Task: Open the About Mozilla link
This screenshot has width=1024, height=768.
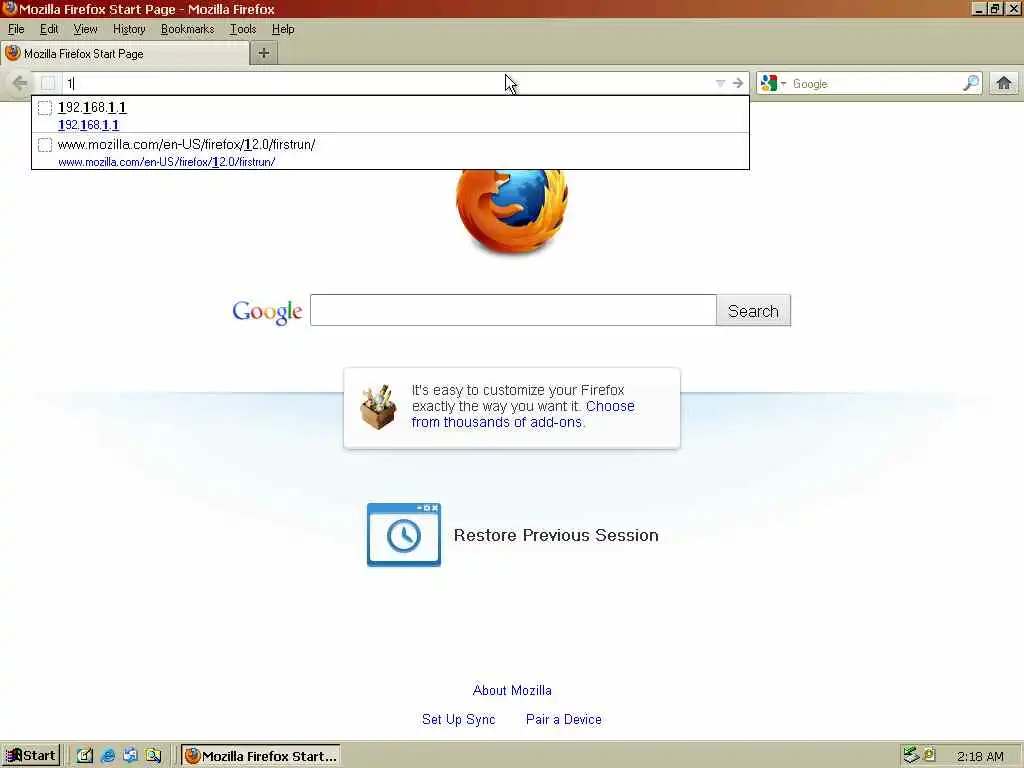Action: pyautogui.click(x=512, y=690)
